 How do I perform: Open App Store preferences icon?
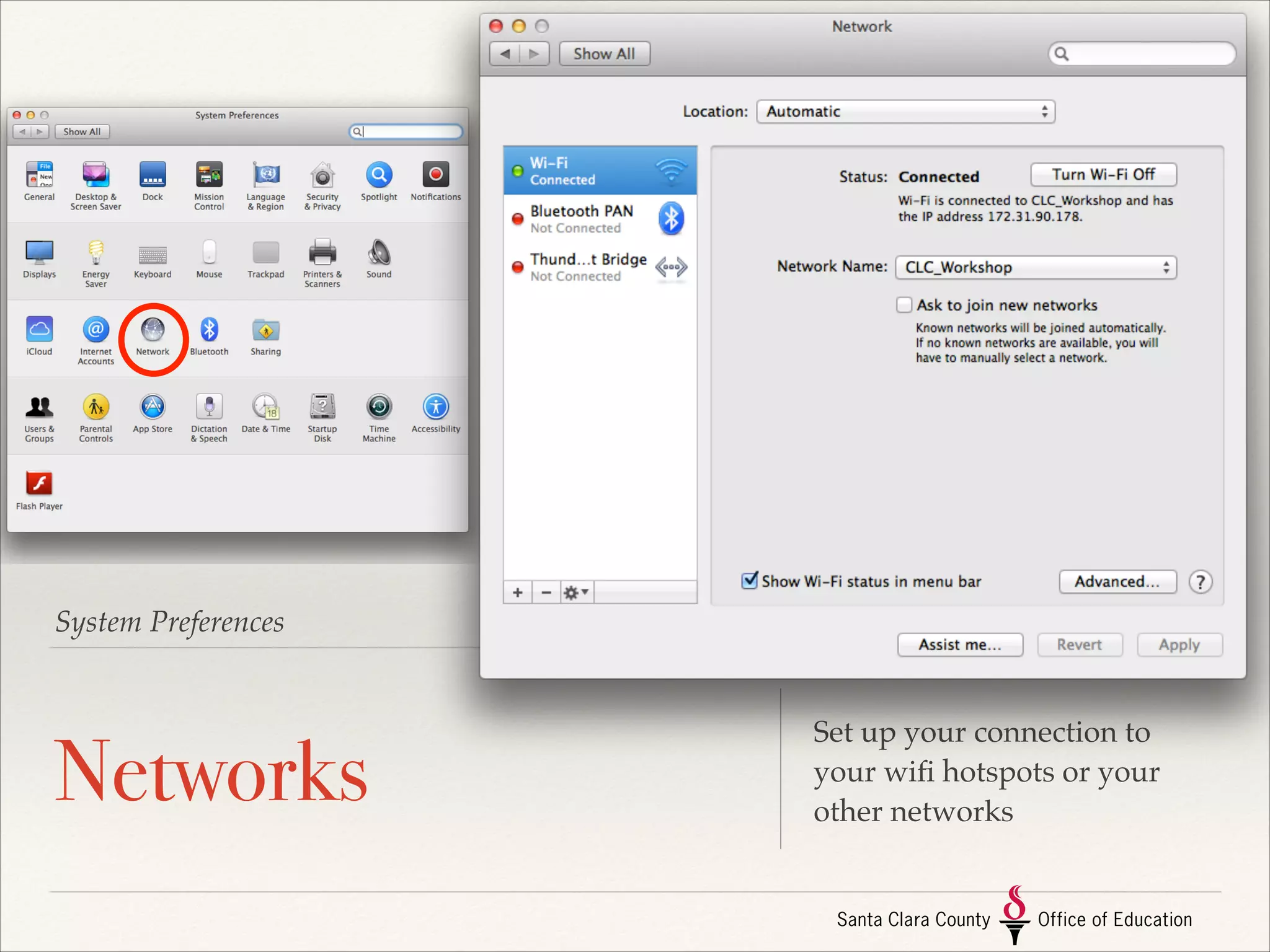[153, 407]
